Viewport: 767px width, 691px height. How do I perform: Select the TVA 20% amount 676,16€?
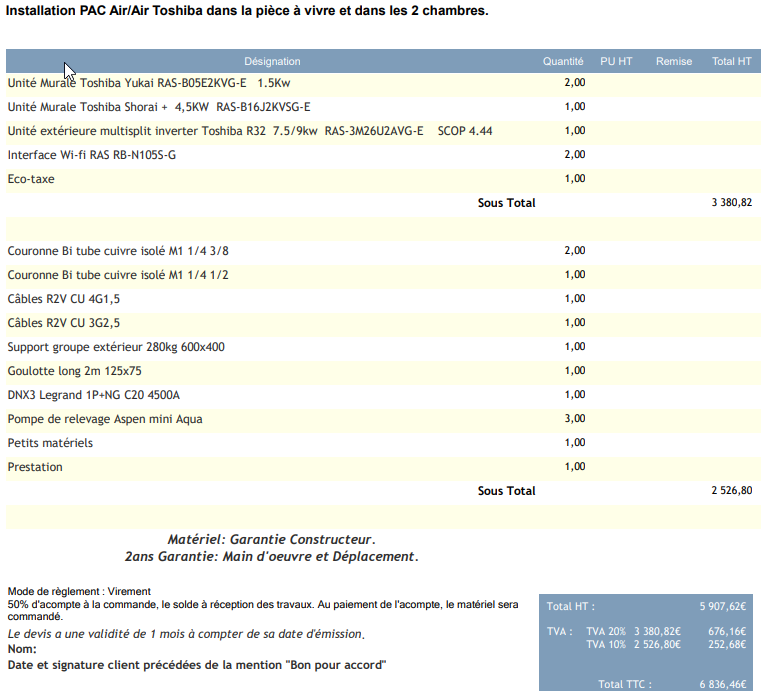point(726,632)
